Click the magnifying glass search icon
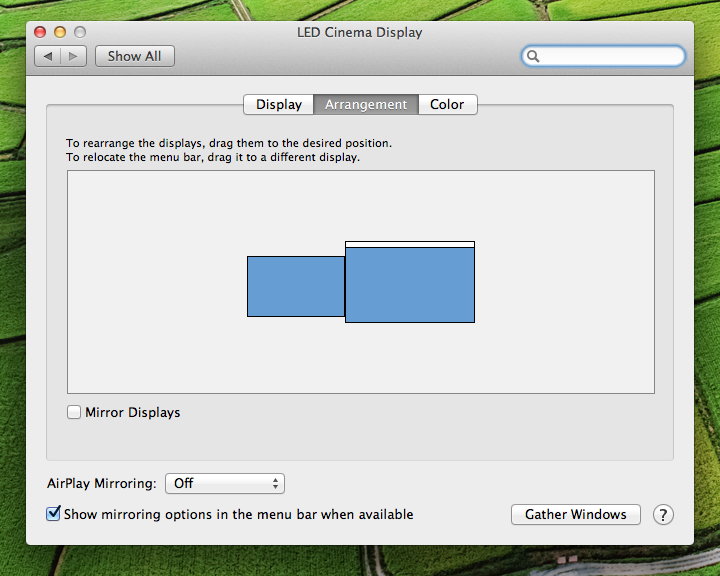This screenshot has width=720, height=576. coord(533,56)
